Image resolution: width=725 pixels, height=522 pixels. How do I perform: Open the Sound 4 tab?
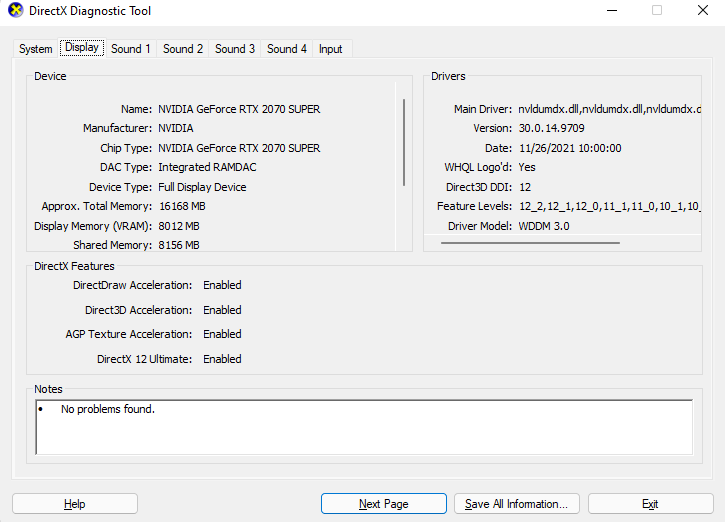pyautogui.click(x=287, y=49)
